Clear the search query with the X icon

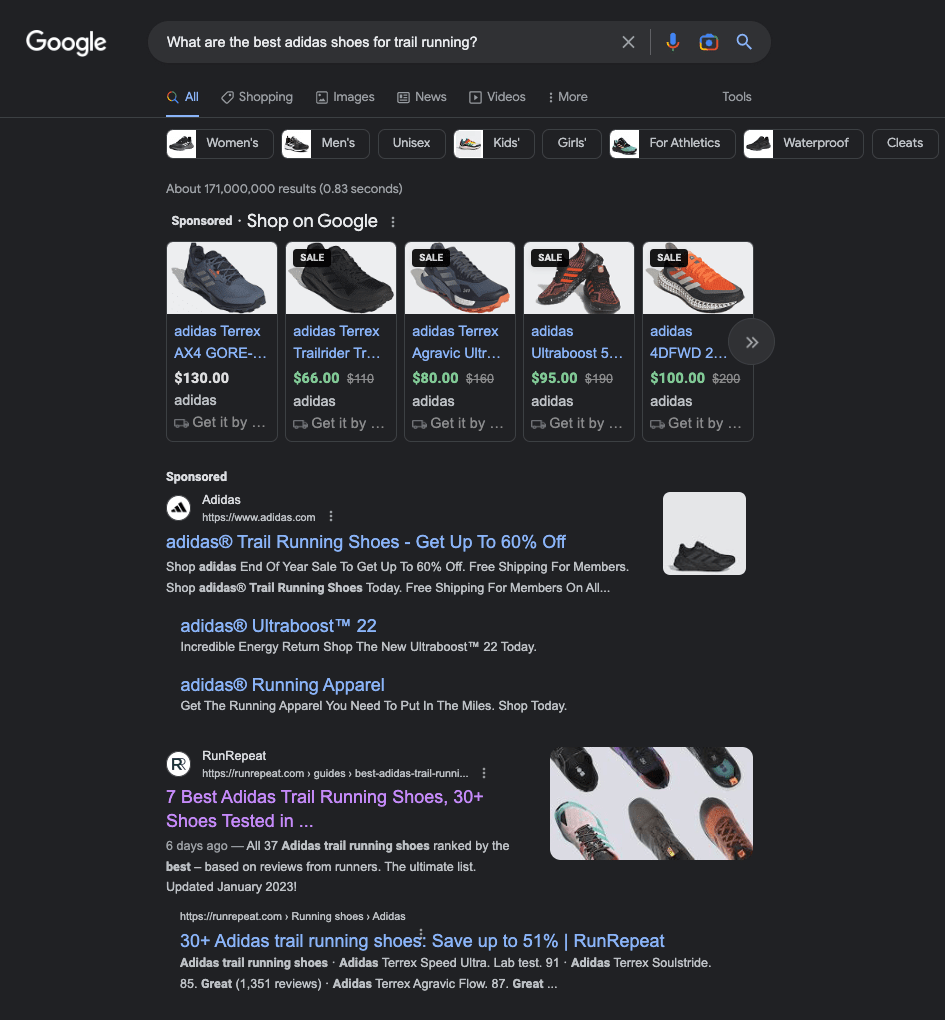pyautogui.click(x=628, y=42)
